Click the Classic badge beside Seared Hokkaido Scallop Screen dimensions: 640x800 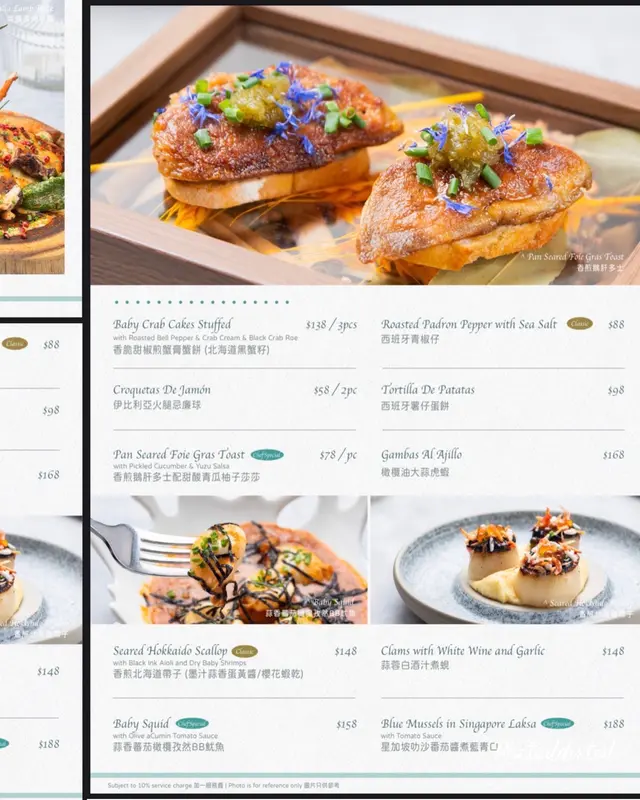point(244,651)
